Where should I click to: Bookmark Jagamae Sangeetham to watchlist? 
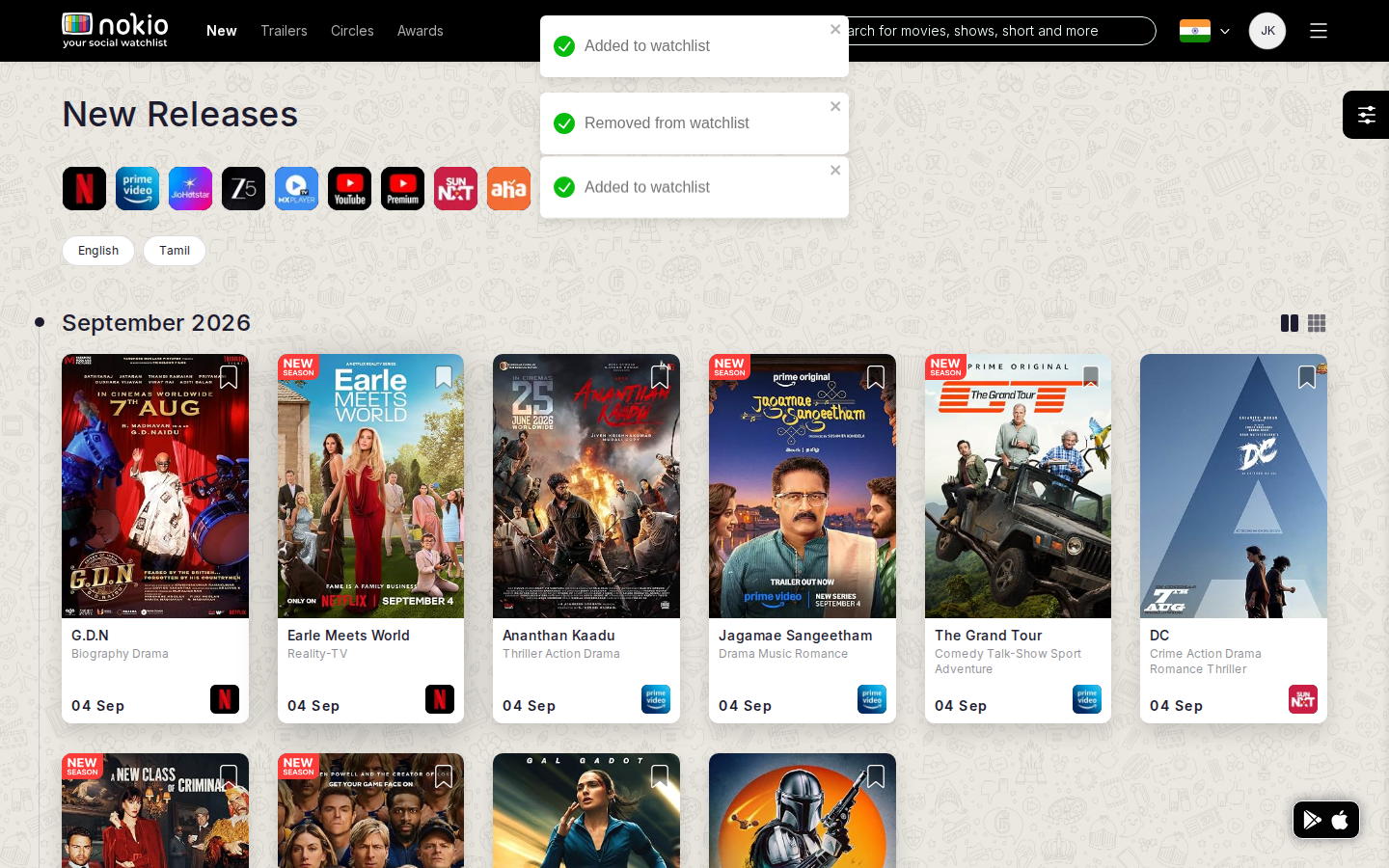876,377
